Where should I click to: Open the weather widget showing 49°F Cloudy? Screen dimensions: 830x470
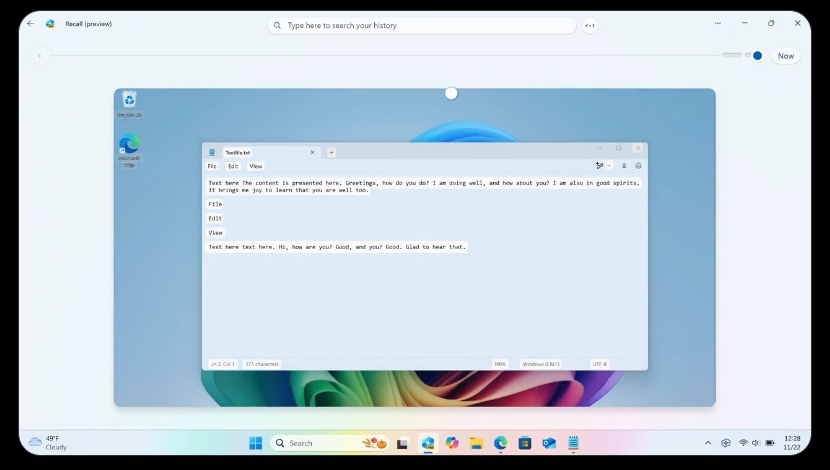(x=48, y=442)
